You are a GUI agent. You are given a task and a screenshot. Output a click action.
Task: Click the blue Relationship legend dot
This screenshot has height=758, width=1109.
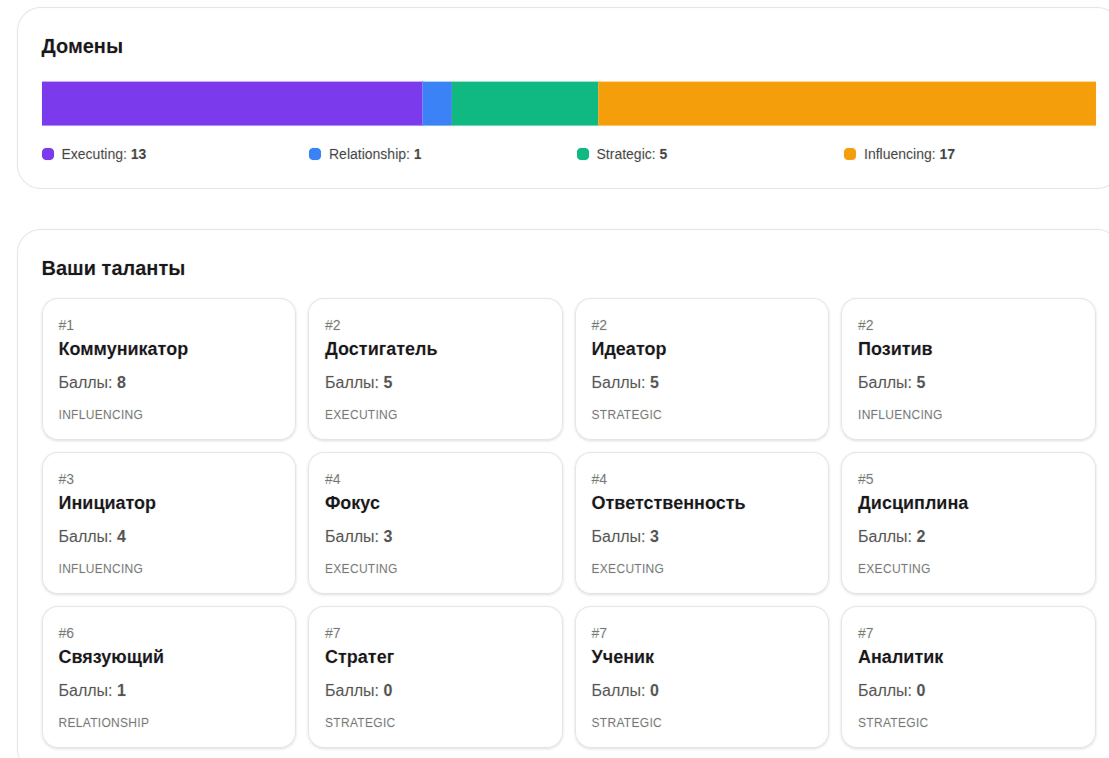[x=314, y=154]
